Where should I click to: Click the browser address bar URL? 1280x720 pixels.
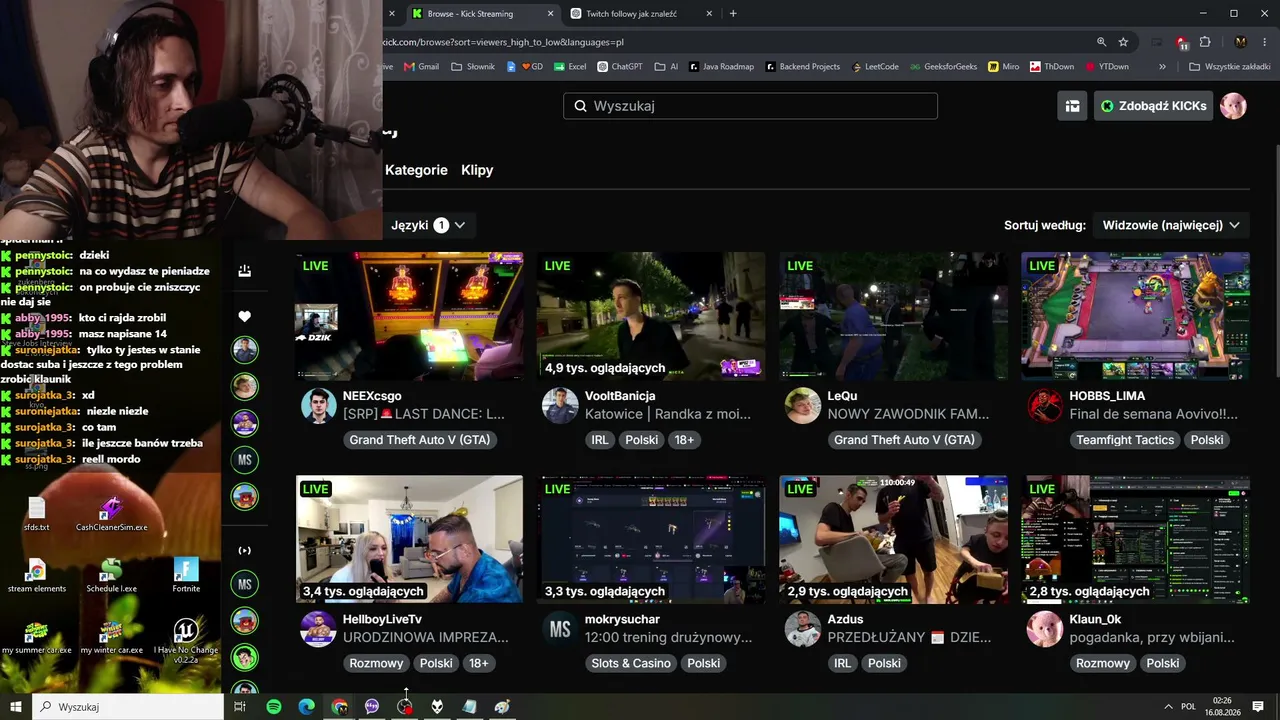[x=503, y=42]
